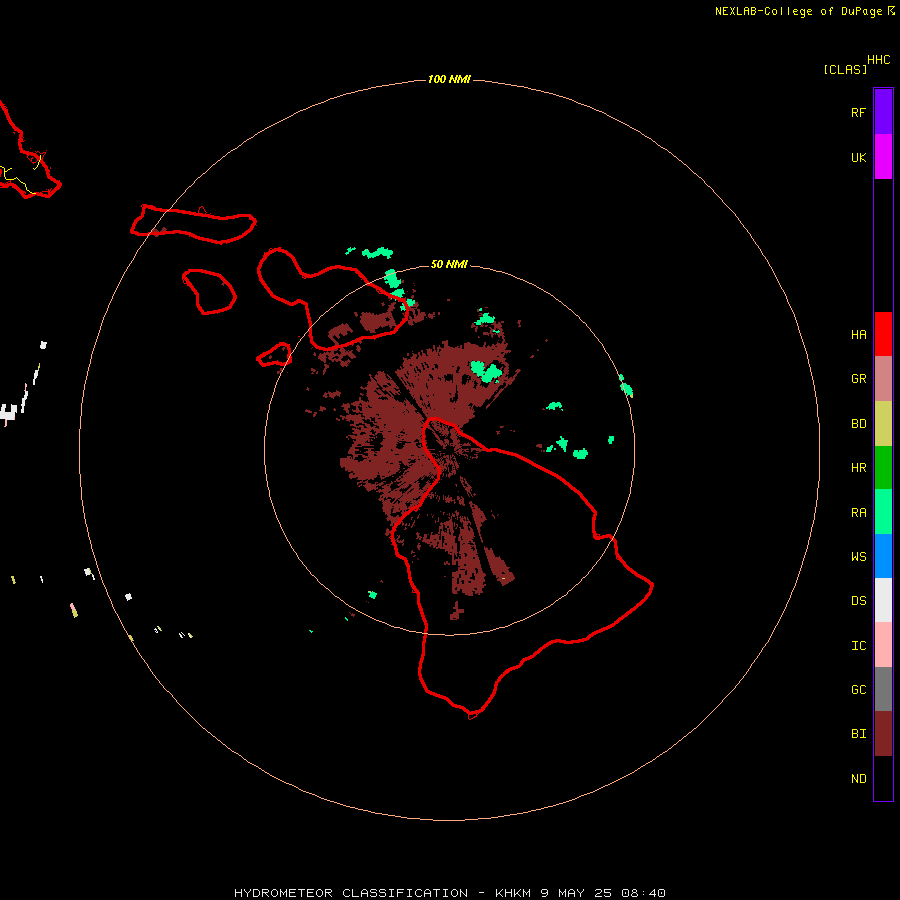Screen dimensions: 900x900
Task: Click the RF purple legend swatch
Action: (883, 112)
